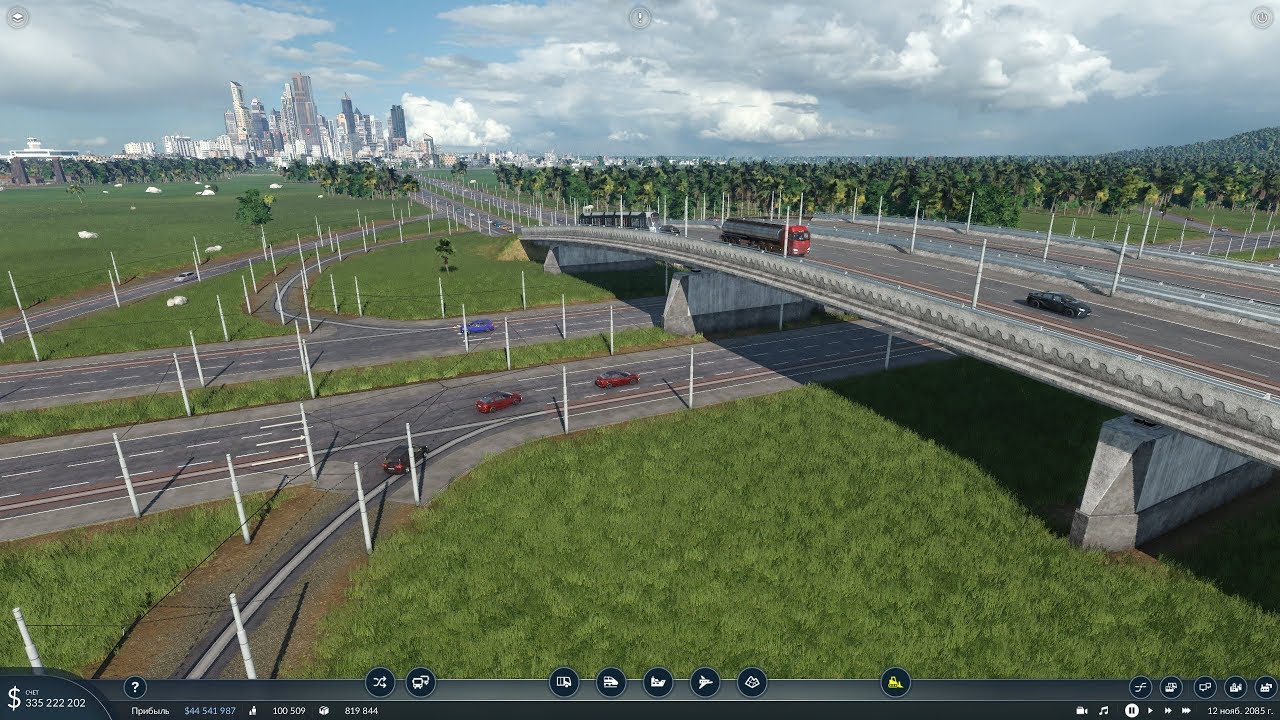
Task: Click the camera tool icon
Action: 1081,710
